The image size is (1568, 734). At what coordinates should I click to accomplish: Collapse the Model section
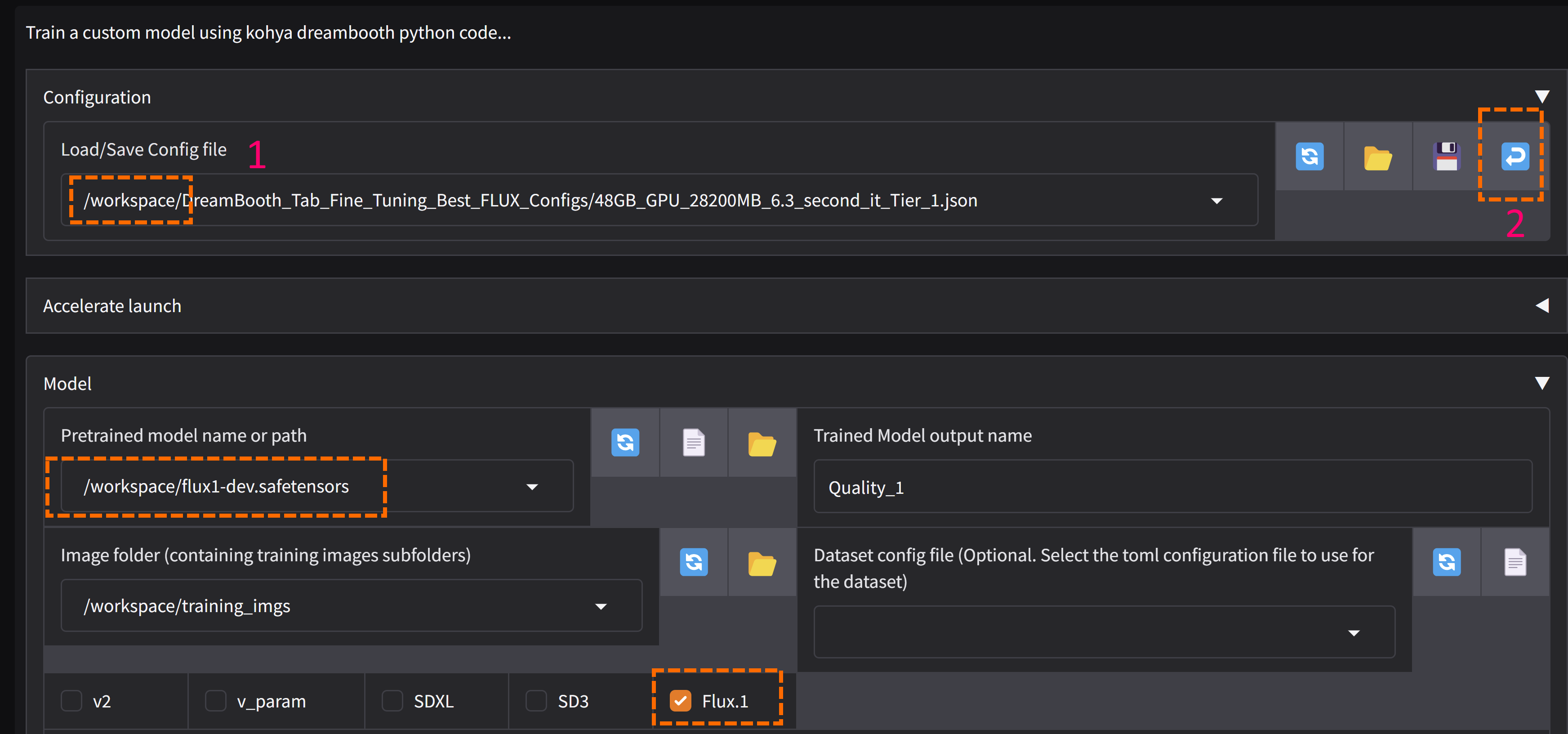coord(1542,383)
